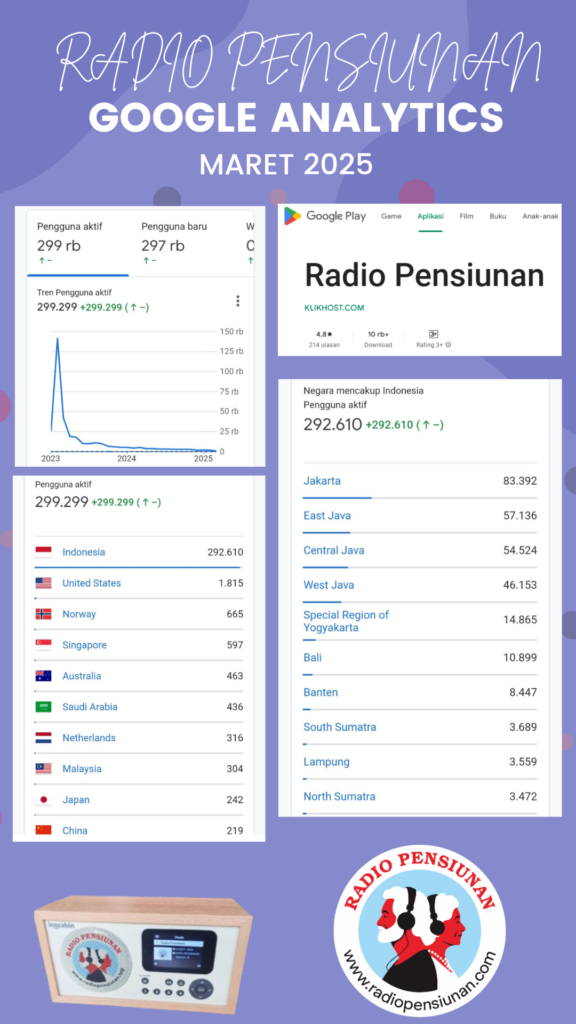Click the Netherlands flag icon
Image resolution: width=576 pixels, height=1024 pixels.
pyautogui.click(x=43, y=738)
